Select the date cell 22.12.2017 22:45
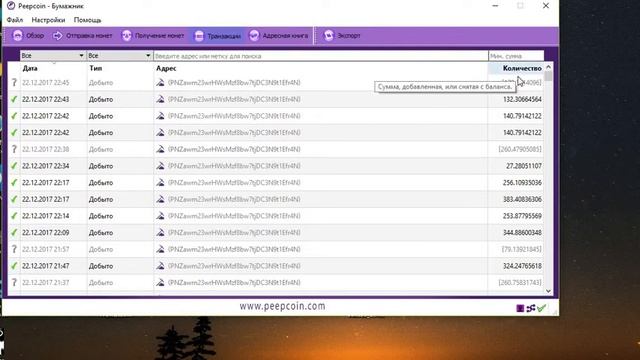 click(46, 83)
